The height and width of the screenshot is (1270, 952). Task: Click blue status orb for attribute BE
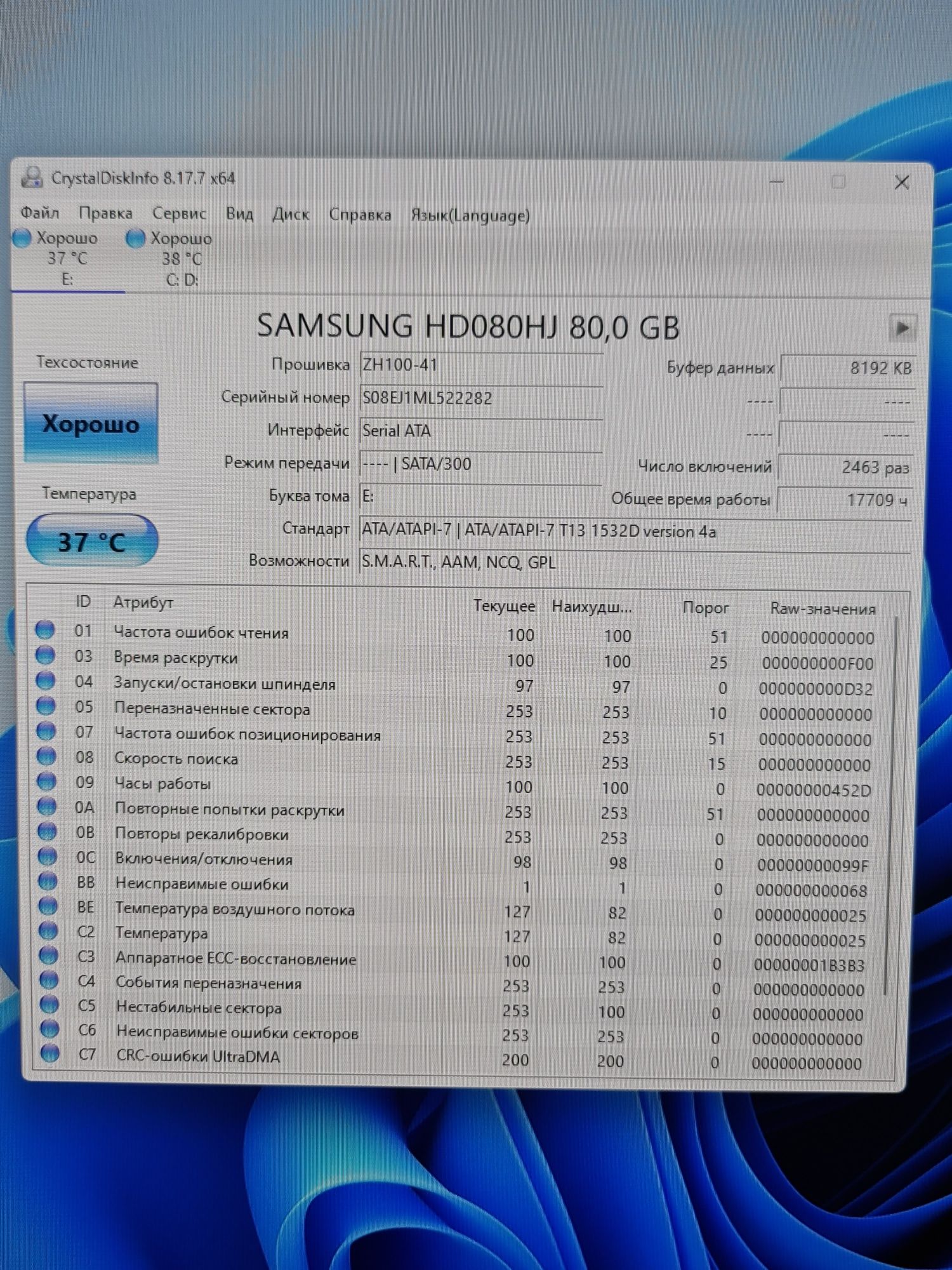tap(48, 906)
